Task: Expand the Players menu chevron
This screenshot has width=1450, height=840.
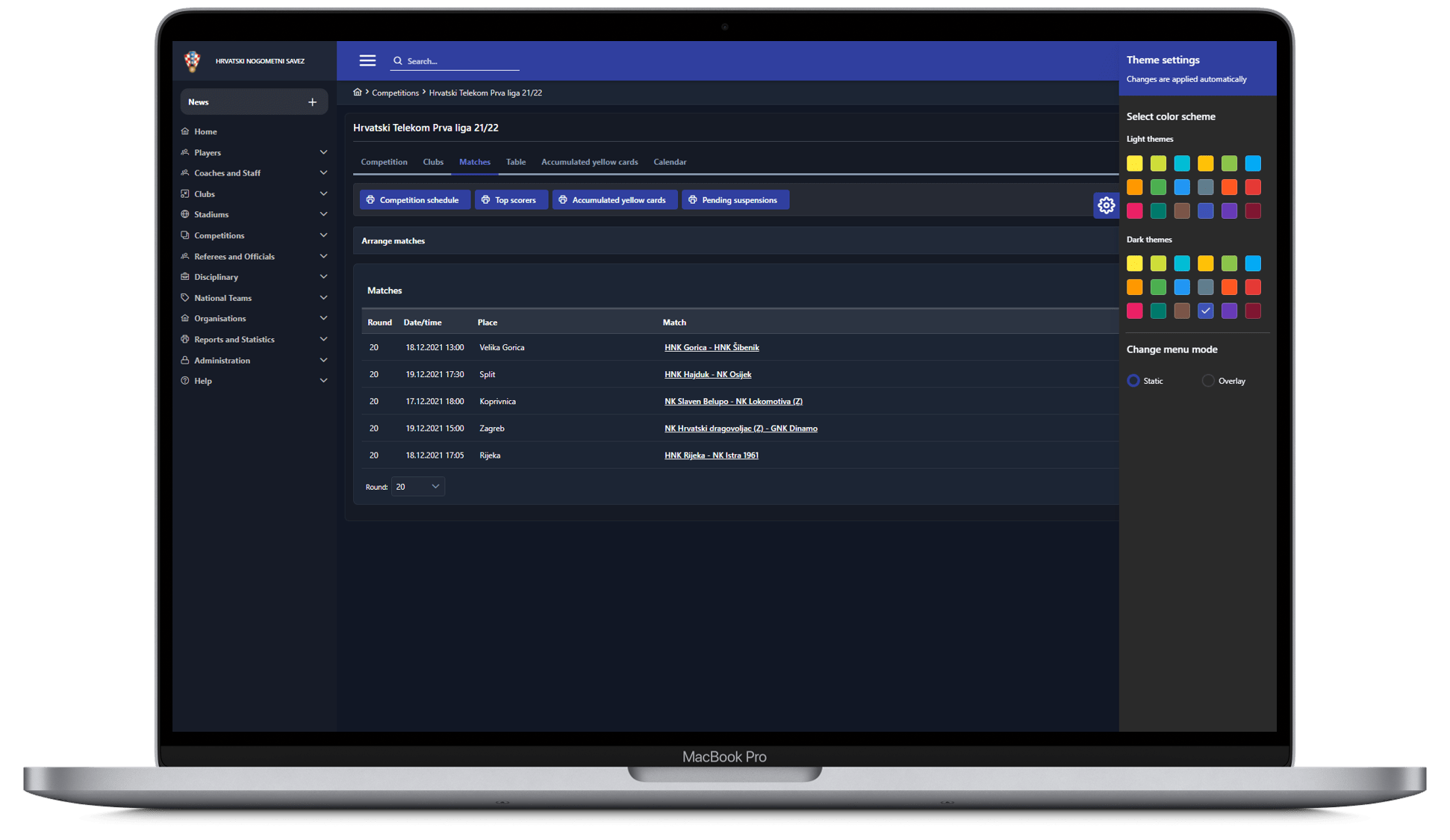Action: [x=323, y=152]
